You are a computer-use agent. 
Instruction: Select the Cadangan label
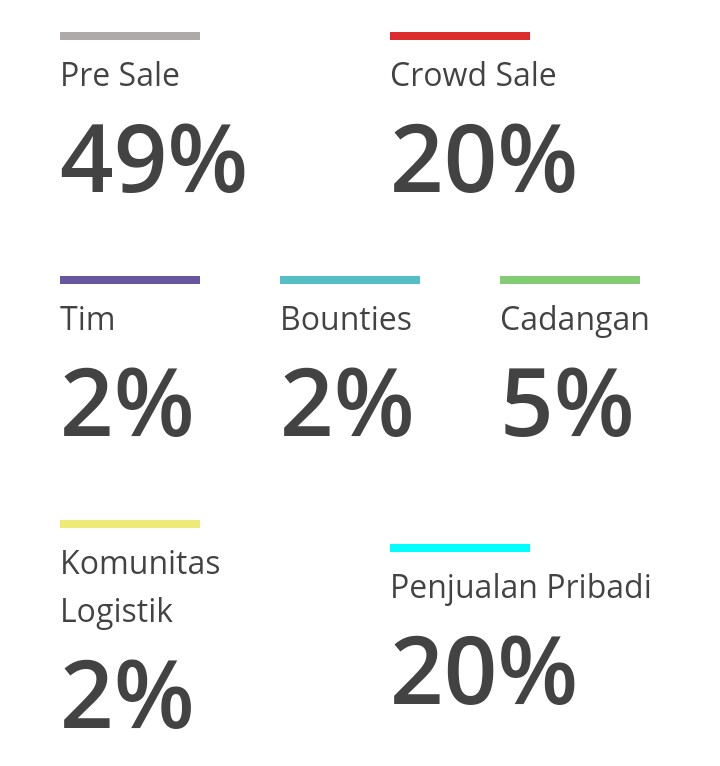point(575,319)
